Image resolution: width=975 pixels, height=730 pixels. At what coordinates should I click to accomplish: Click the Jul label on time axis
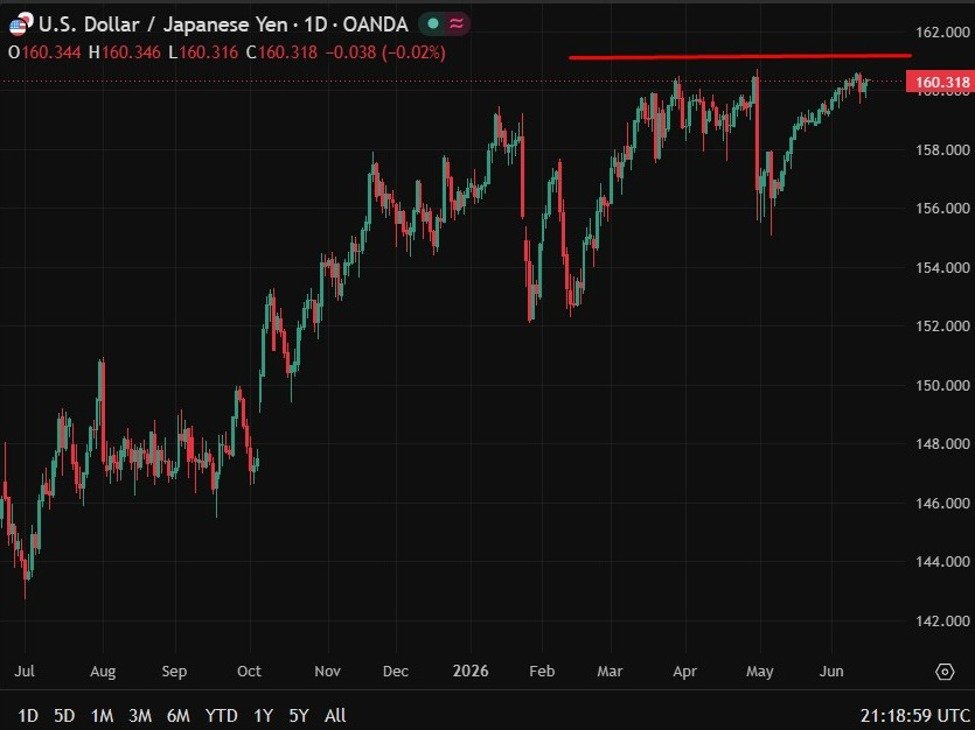tap(24, 672)
